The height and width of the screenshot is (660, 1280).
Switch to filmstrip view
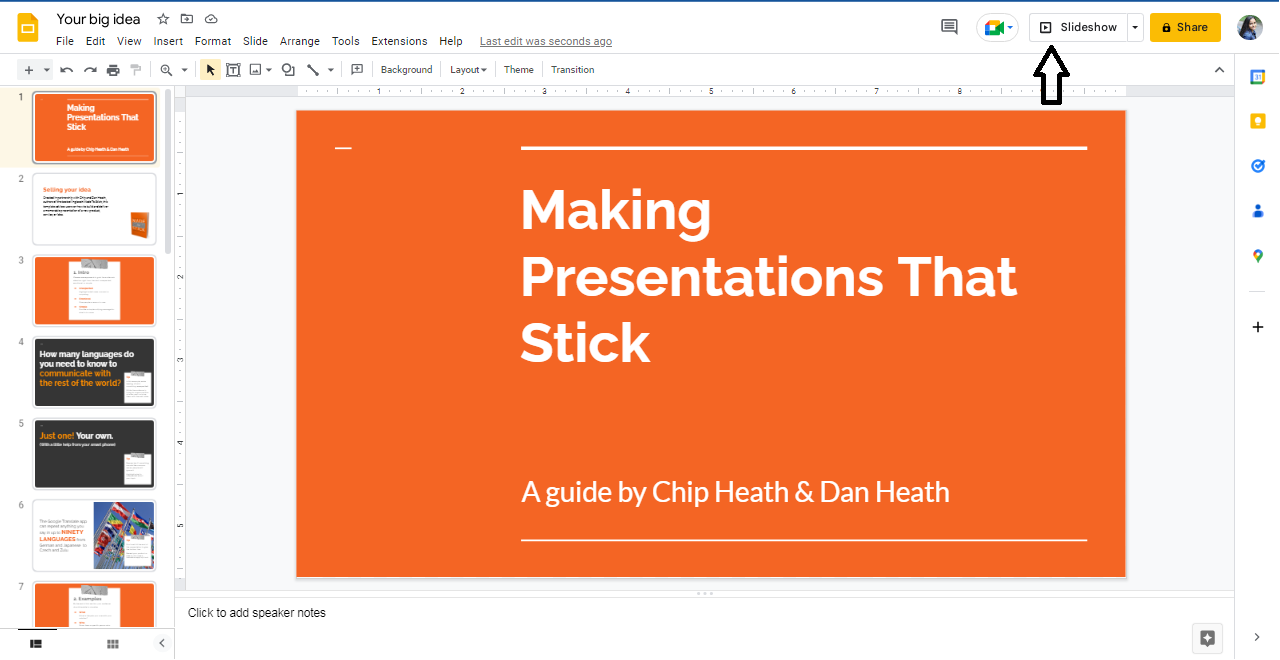click(36, 644)
